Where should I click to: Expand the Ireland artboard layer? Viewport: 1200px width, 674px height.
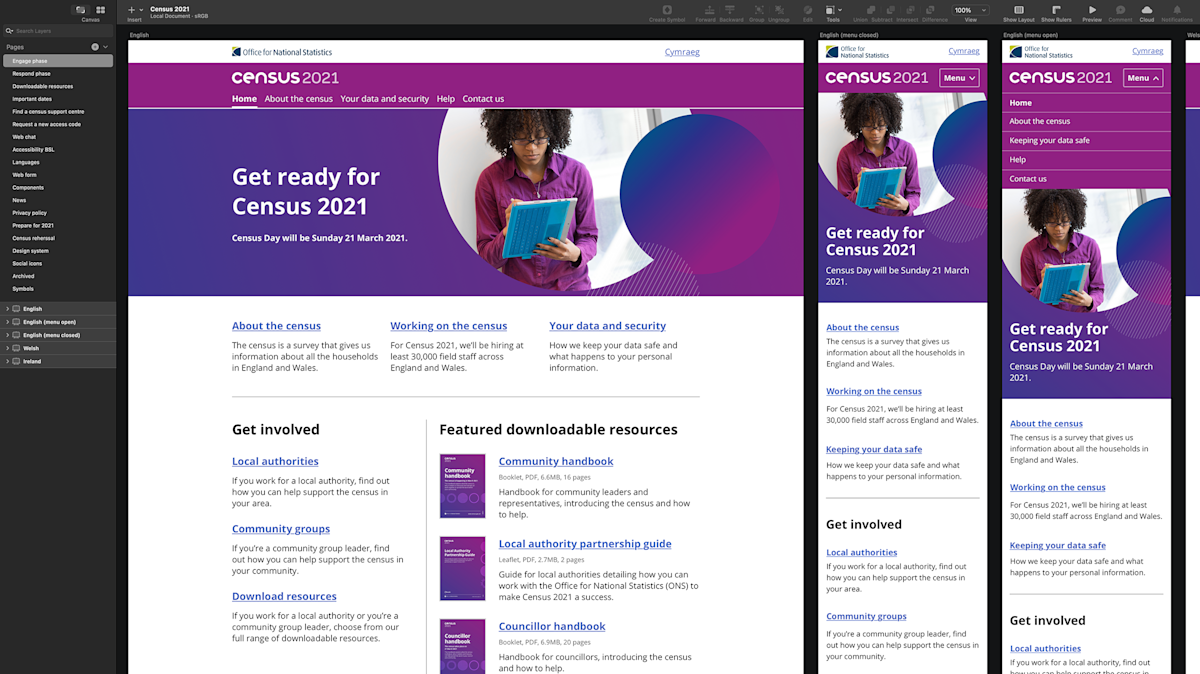coord(7,361)
